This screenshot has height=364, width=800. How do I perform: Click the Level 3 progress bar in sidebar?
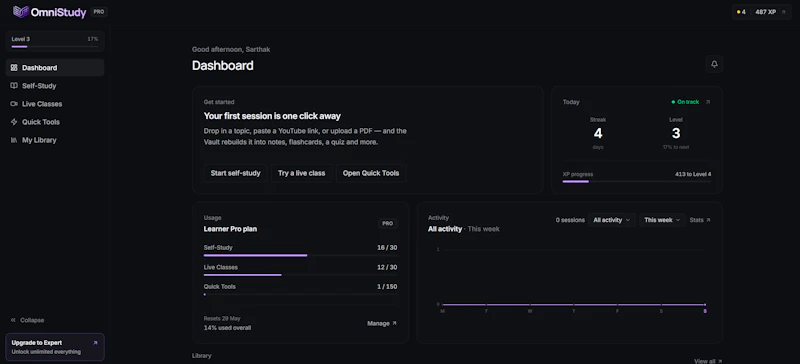55,46
